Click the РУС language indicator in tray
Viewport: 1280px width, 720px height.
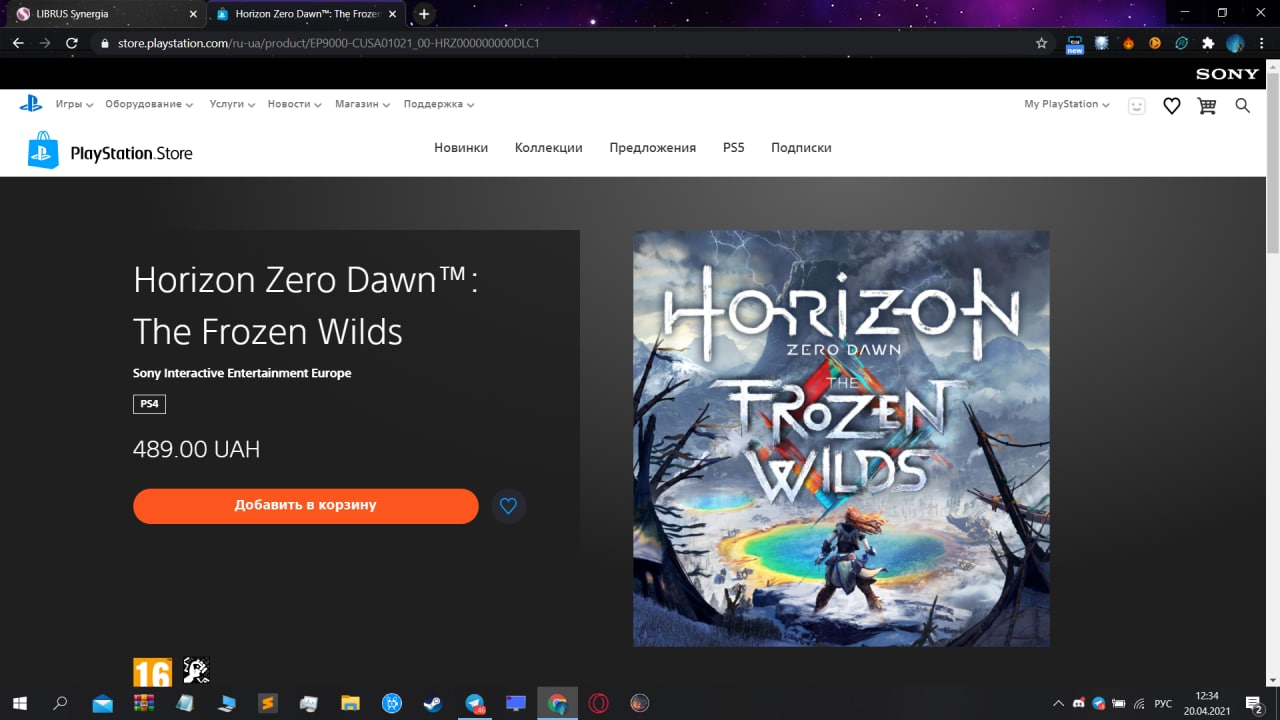pos(1163,704)
